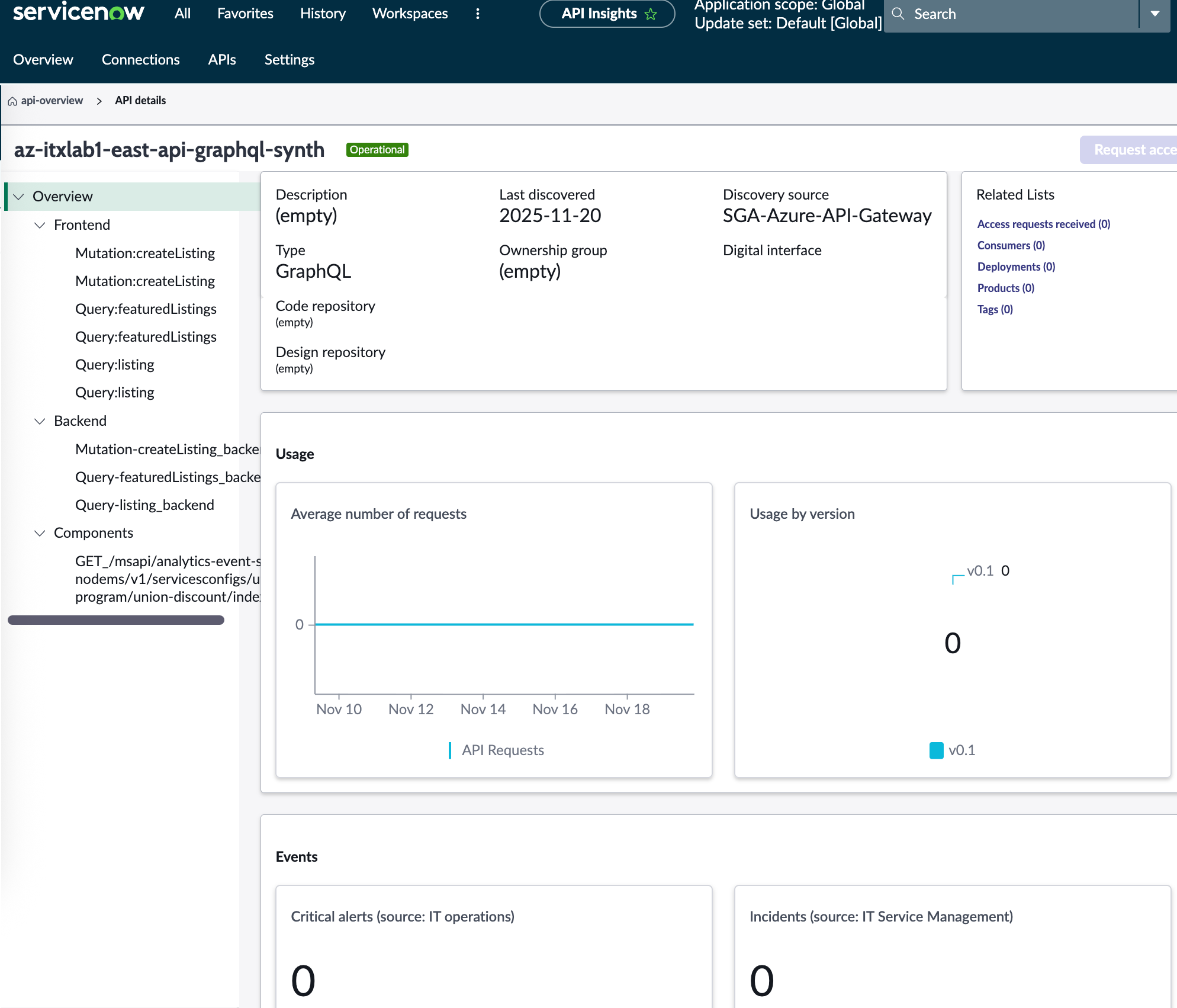Open the All menu

[182, 14]
